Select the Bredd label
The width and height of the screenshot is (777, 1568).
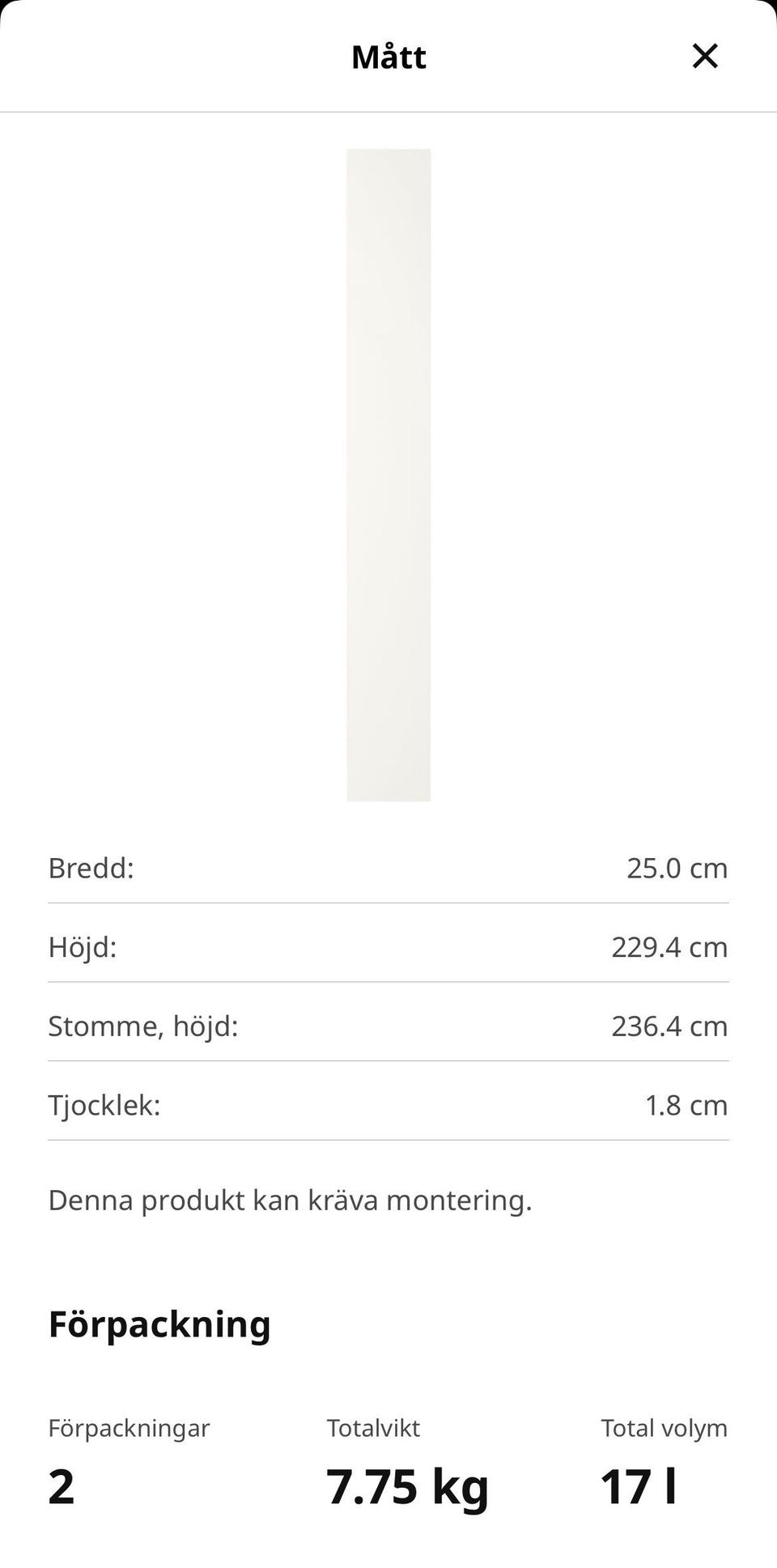pyautogui.click(x=91, y=868)
